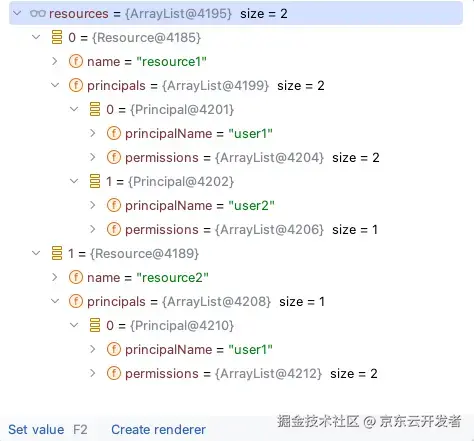
Task: Collapse the Principal@4201 element
Action: (74, 109)
